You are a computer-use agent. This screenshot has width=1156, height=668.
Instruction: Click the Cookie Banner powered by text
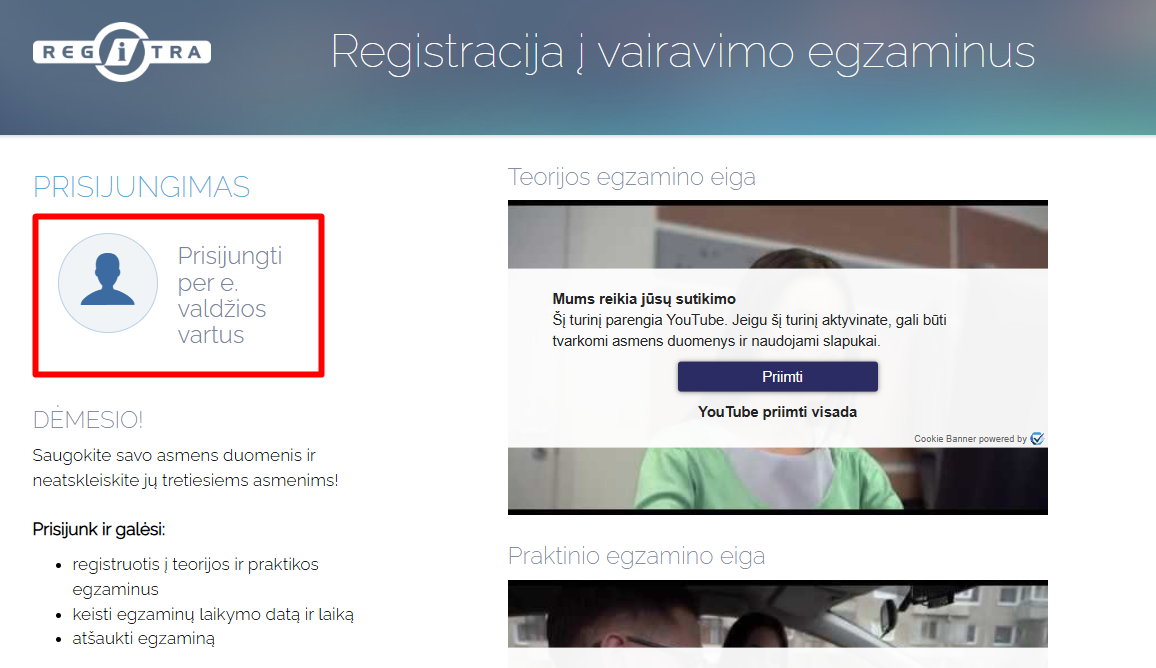(969, 439)
